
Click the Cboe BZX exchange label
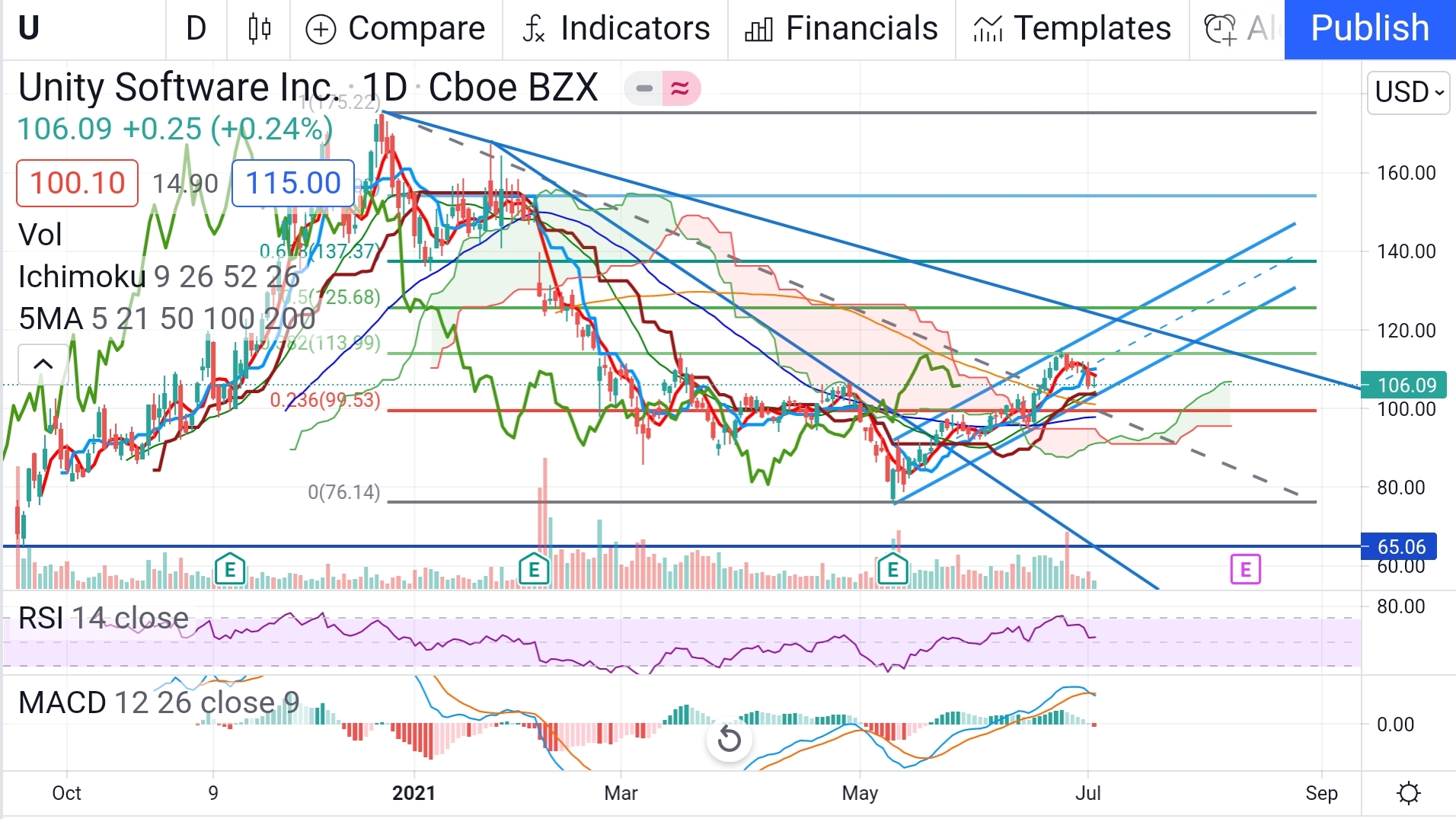(513, 87)
